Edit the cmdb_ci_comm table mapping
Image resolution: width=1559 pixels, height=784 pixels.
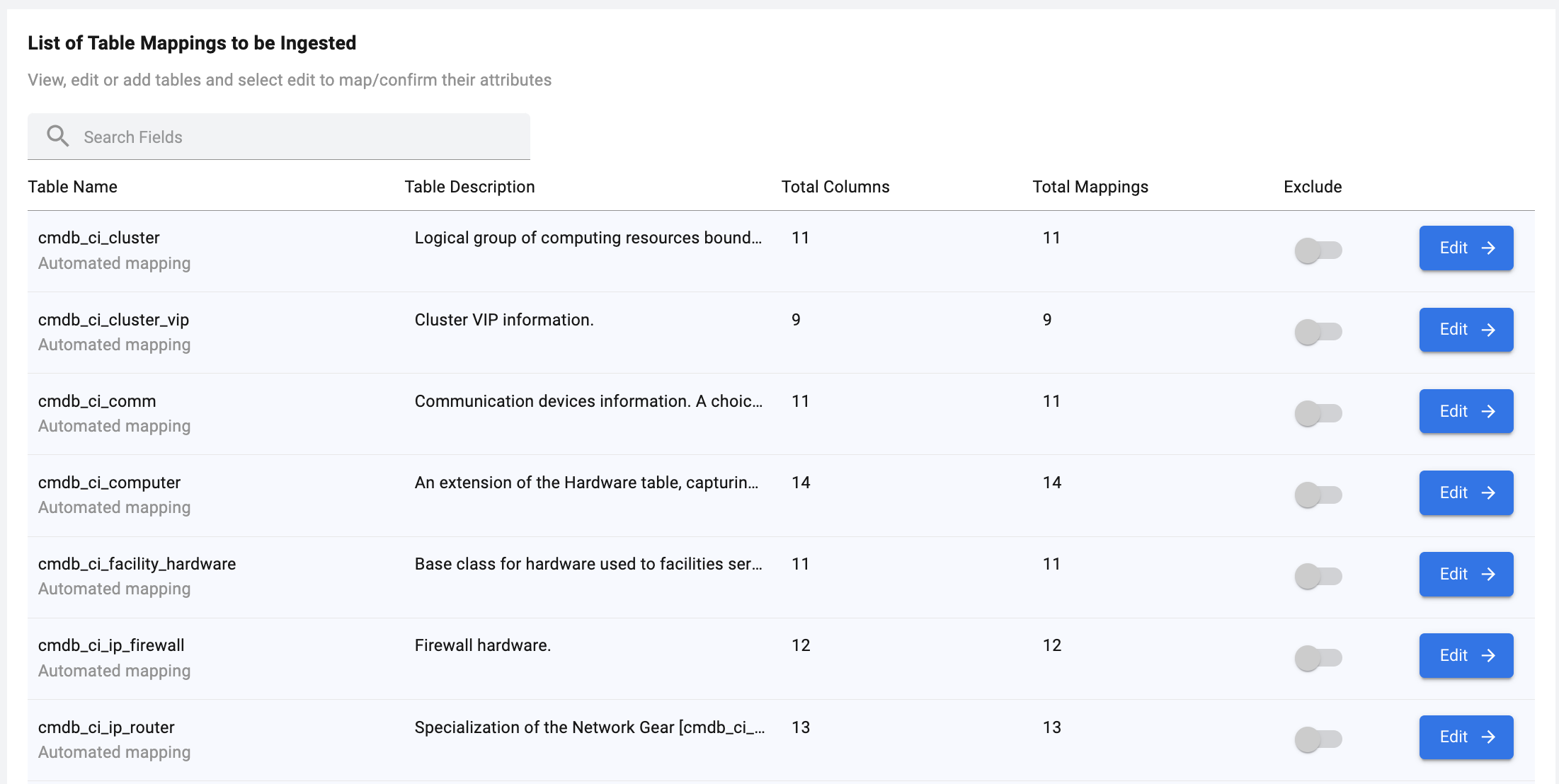[1466, 411]
